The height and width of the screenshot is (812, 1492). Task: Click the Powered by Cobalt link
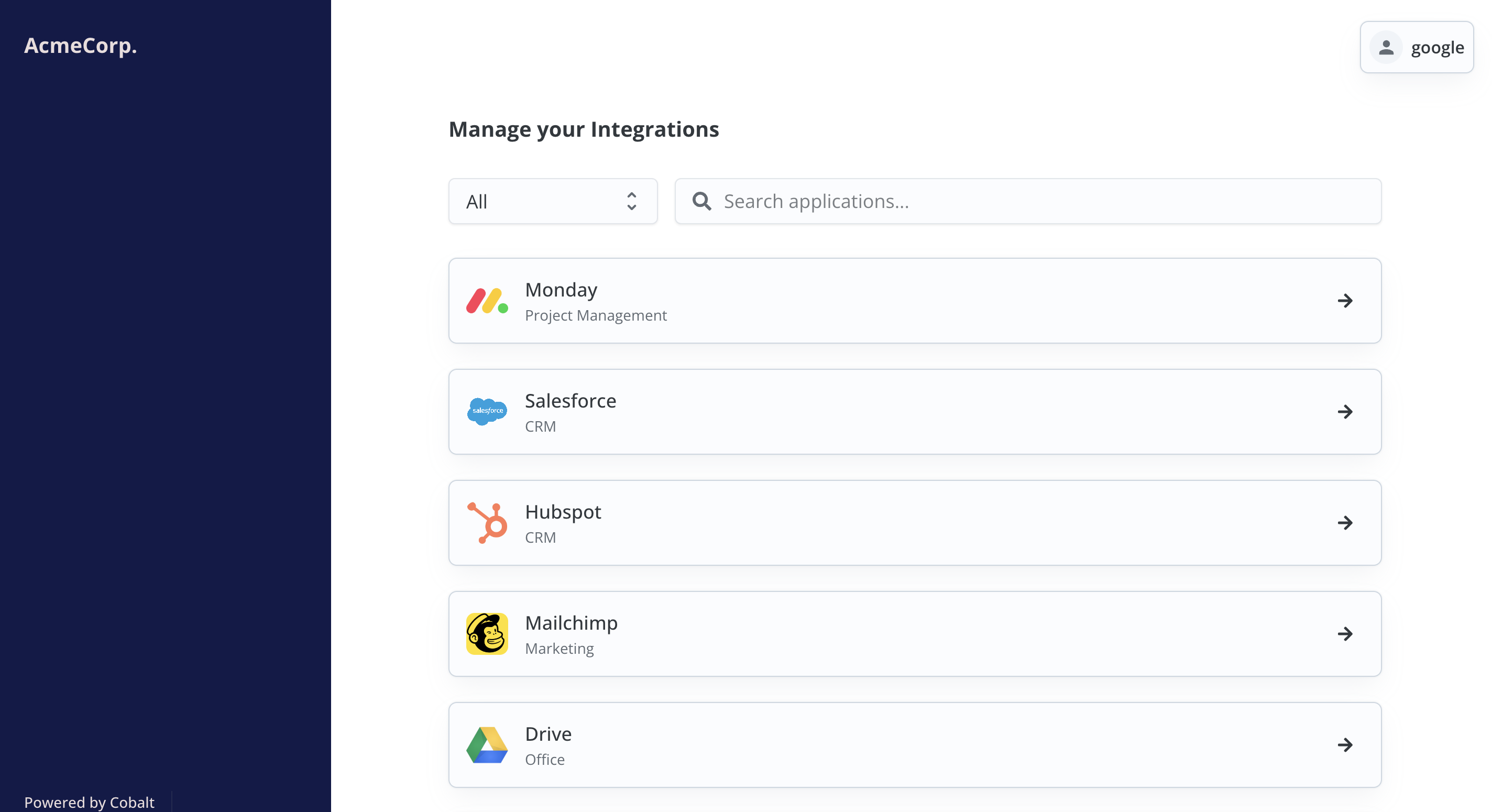90,802
